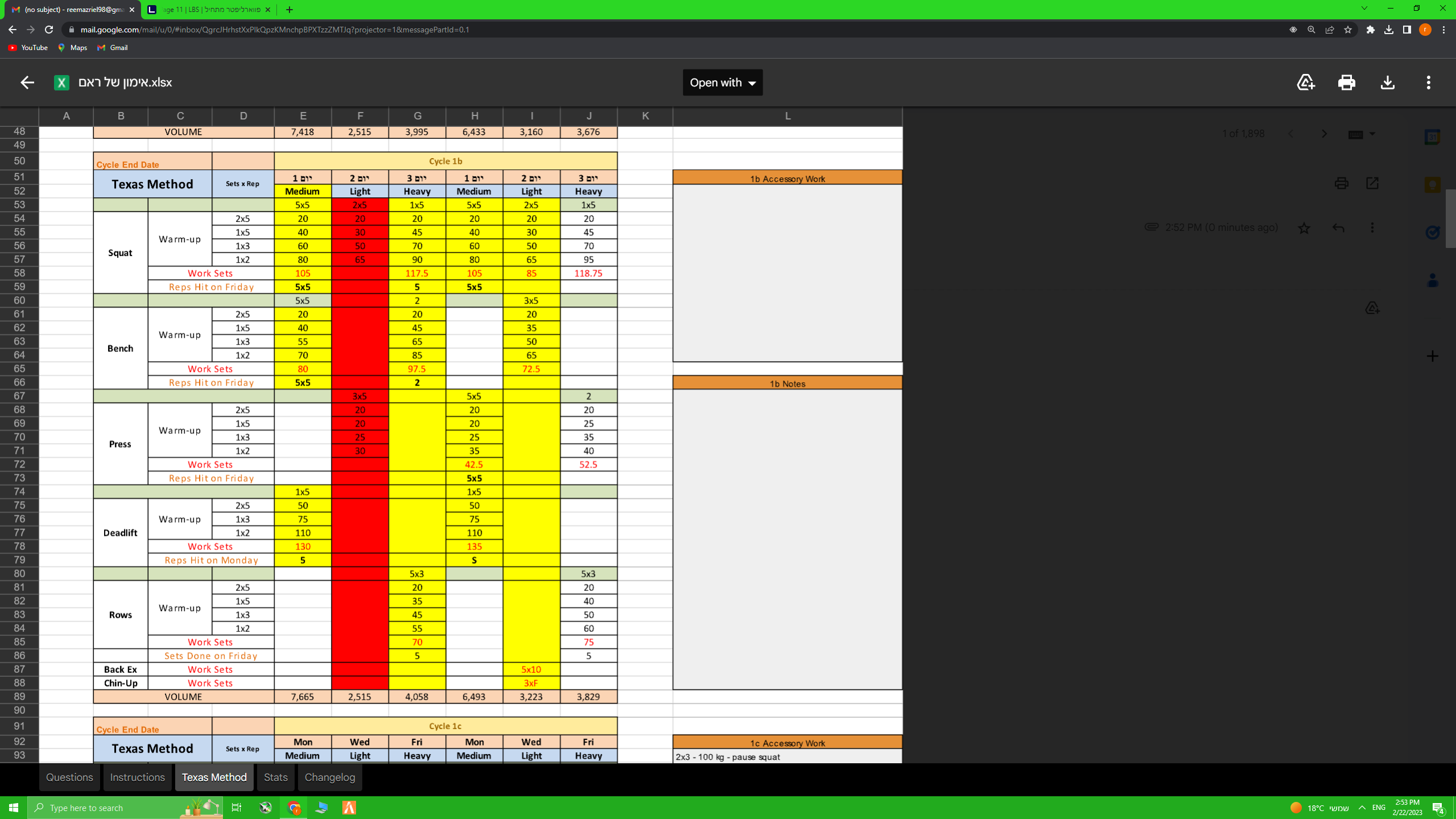Open browser zoom indicator icon
Image resolution: width=1456 pixels, height=819 pixels.
(1312, 30)
